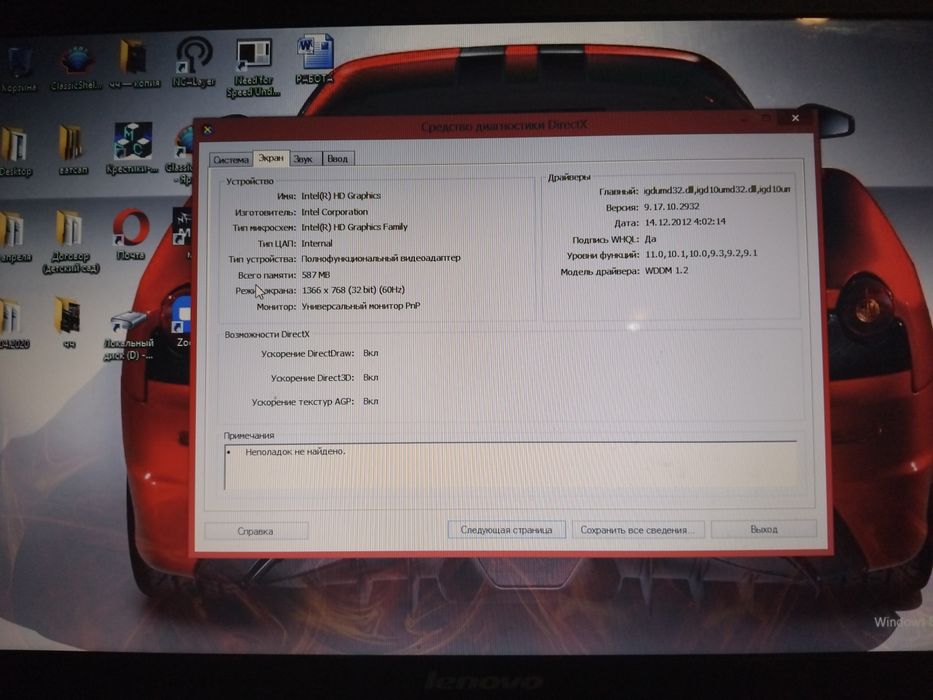Open the Договор (детский сад) folder
The image size is (933, 700).
71,241
